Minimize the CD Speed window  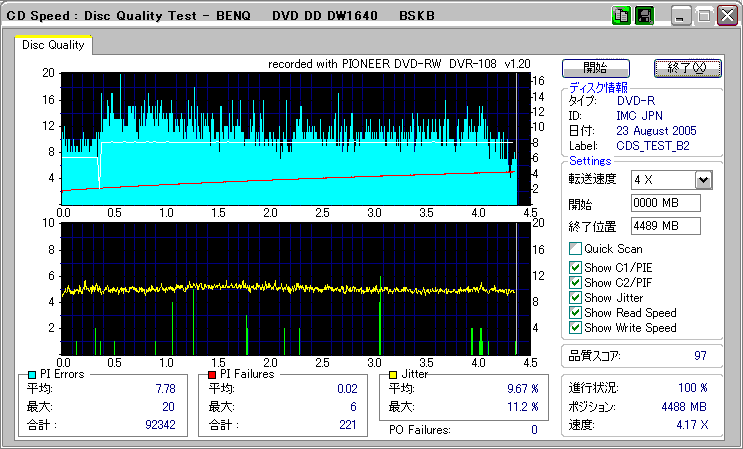click(680, 16)
